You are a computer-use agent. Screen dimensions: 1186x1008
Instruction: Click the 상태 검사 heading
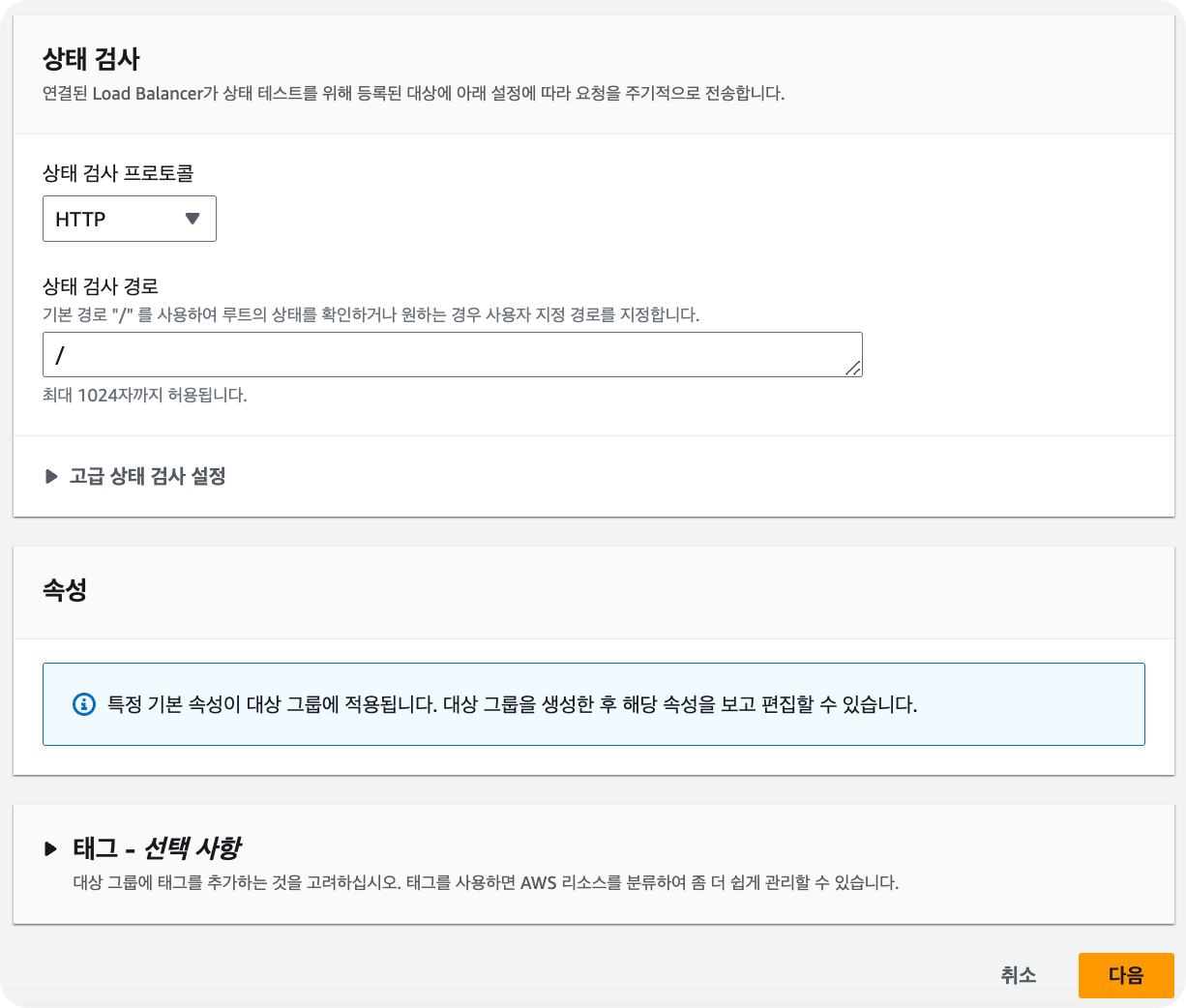[x=91, y=59]
